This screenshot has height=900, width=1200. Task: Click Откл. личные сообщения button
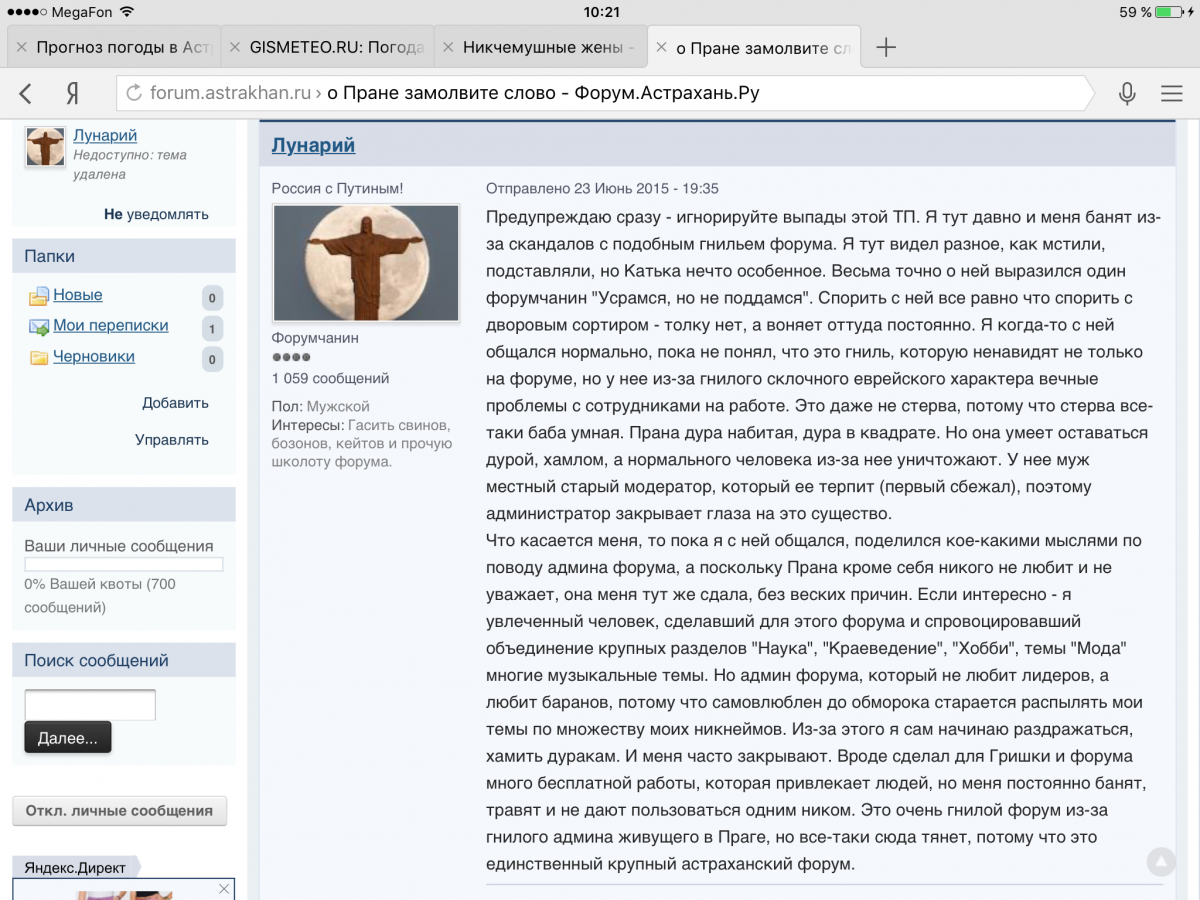119,811
